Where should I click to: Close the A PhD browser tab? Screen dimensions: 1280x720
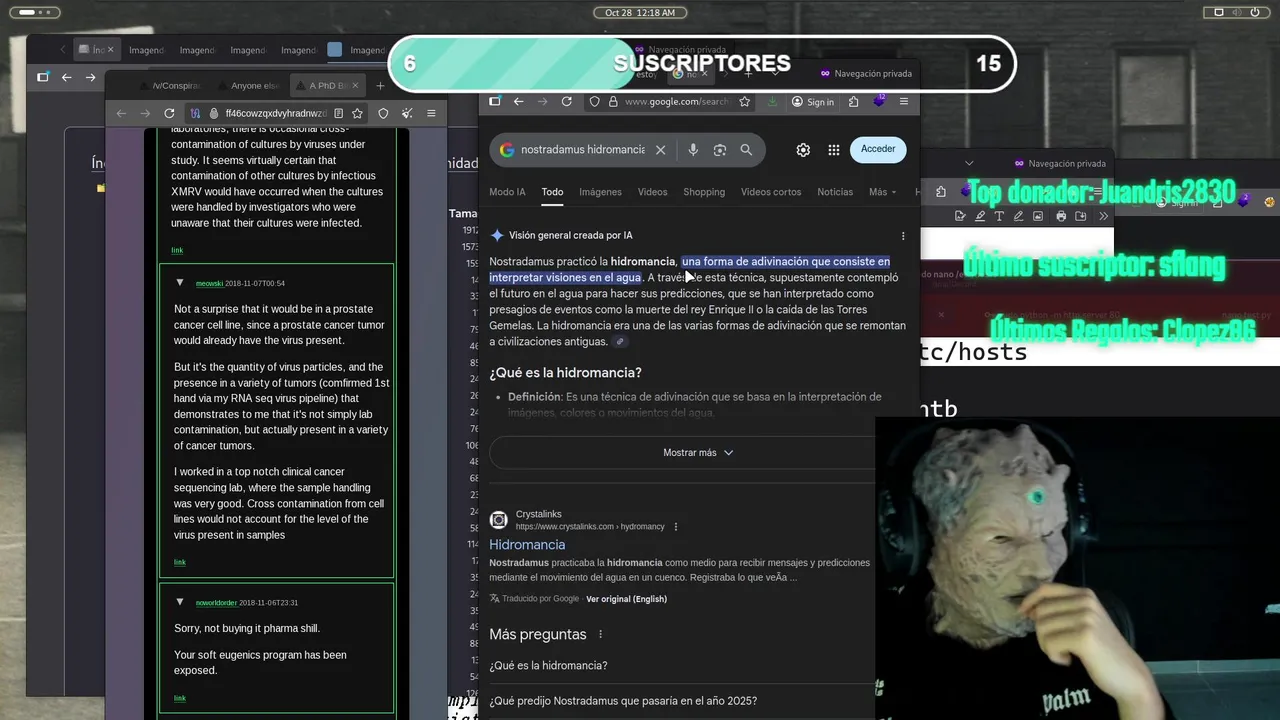pyautogui.click(x=356, y=86)
